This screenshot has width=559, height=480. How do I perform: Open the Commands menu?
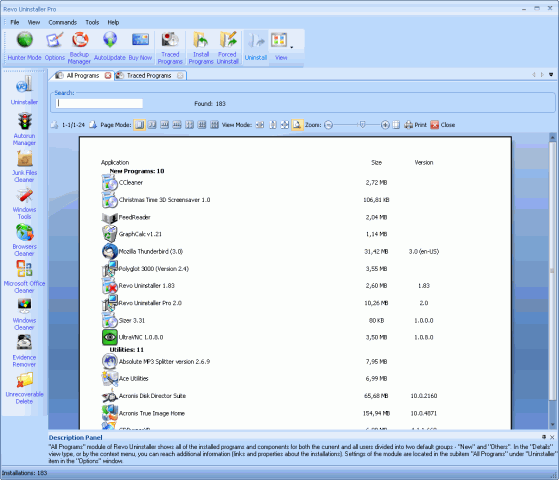pyautogui.click(x=63, y=22)
